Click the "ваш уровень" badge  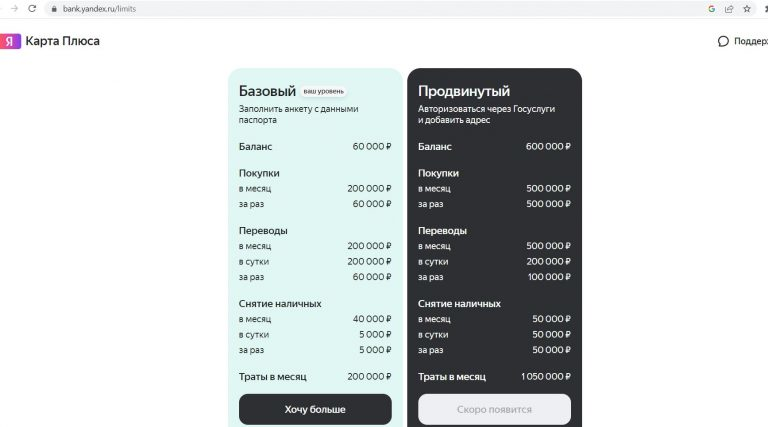coord(323,91)
